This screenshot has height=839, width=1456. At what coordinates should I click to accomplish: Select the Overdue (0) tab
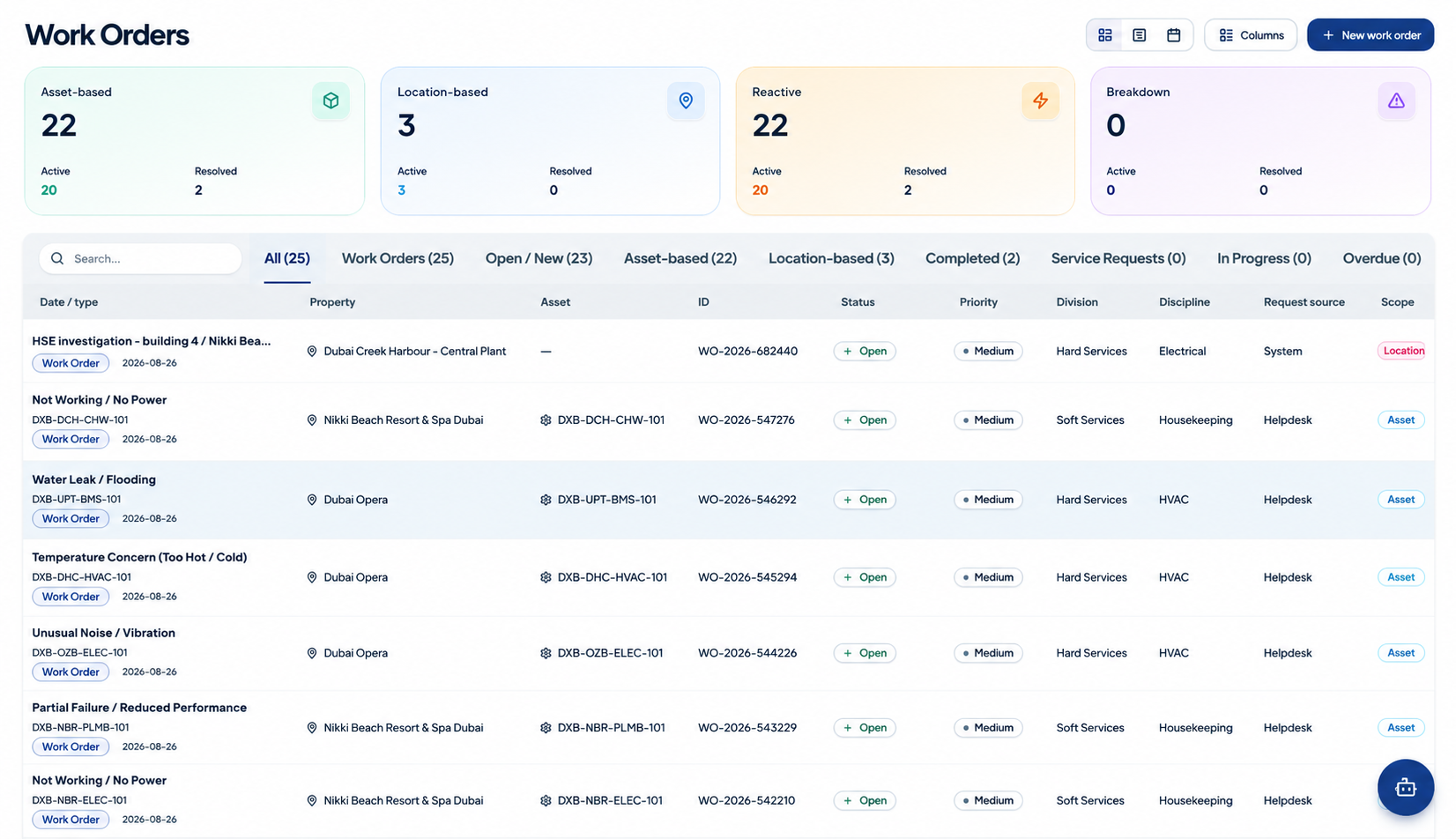[x=1381, y=258]
